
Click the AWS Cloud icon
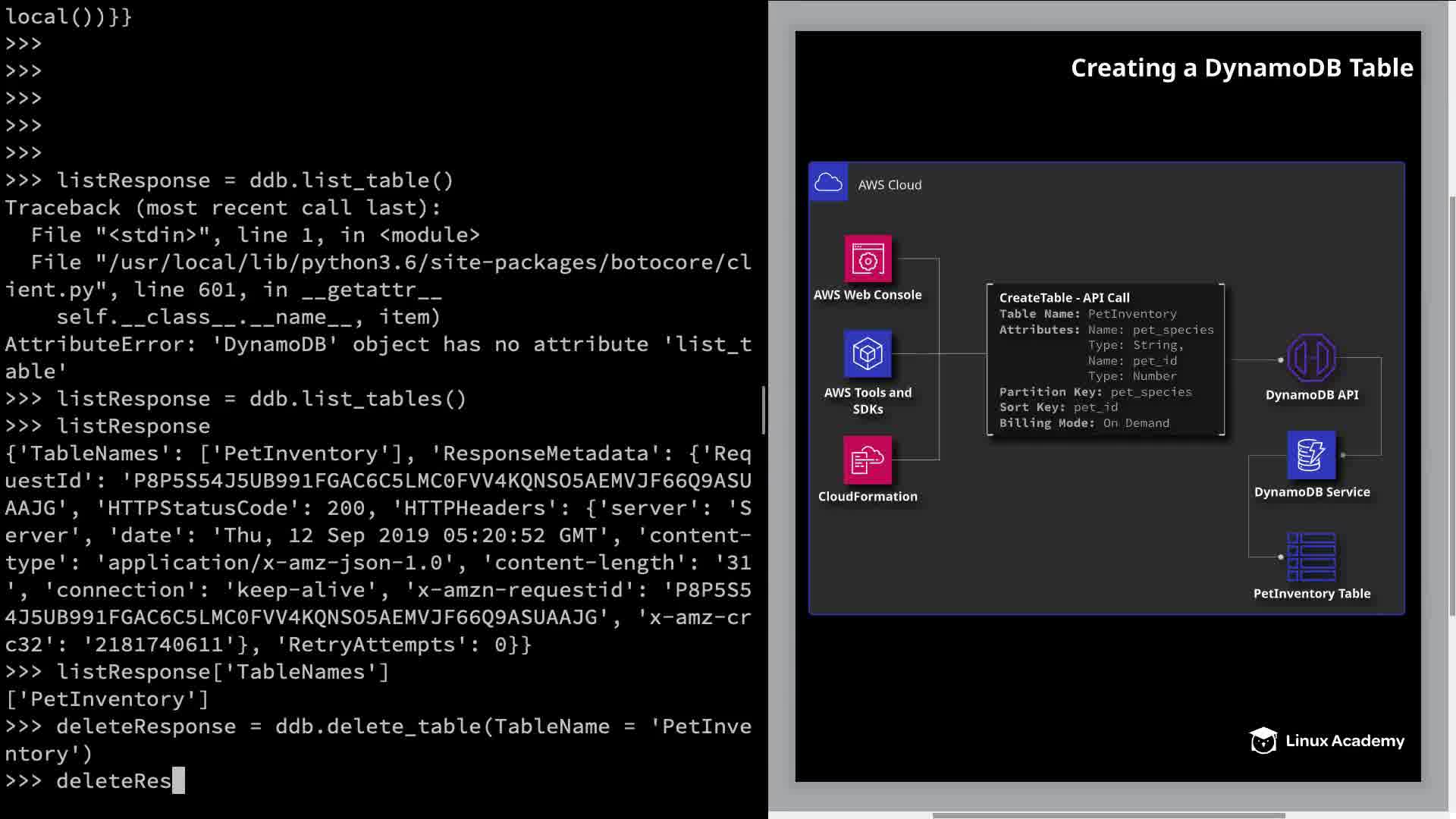pyautogui.click(x=828, y=183)
